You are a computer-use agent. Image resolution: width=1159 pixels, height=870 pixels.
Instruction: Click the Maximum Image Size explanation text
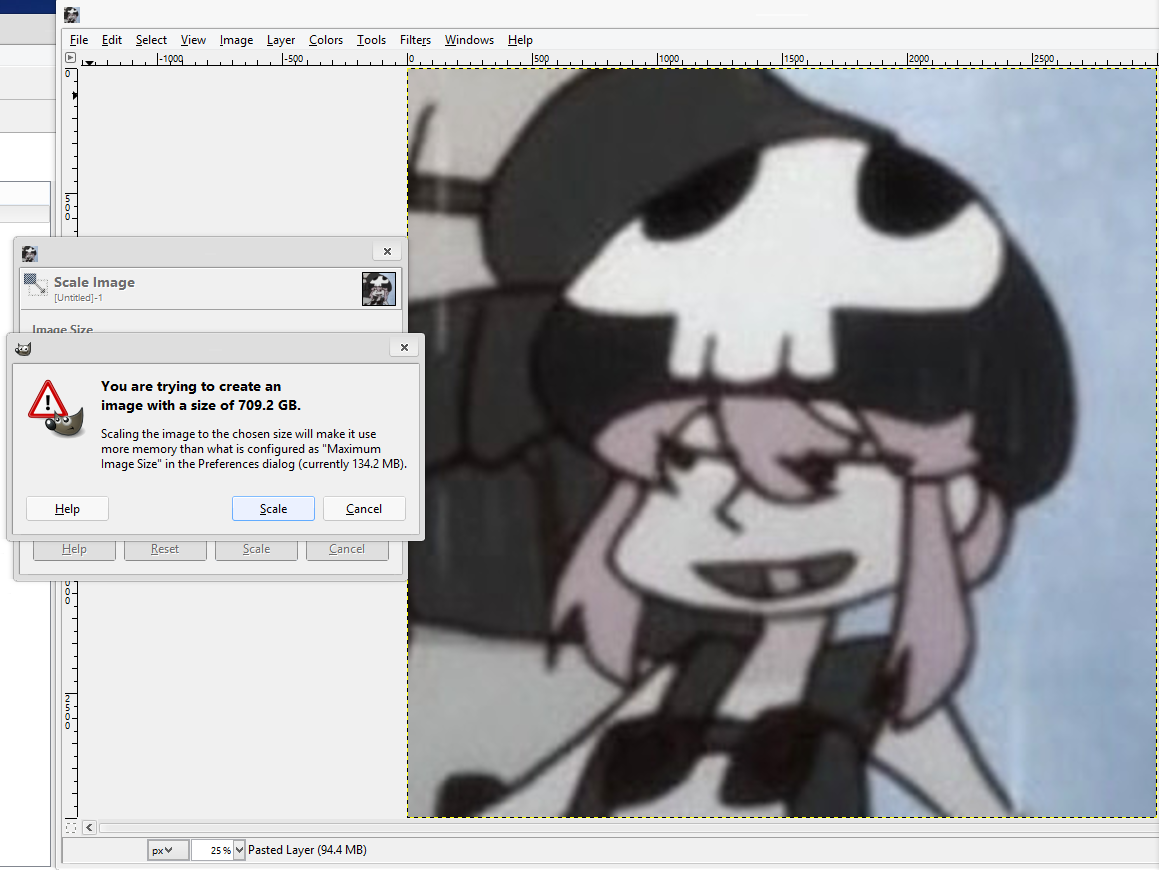click(x=254, y=449)
